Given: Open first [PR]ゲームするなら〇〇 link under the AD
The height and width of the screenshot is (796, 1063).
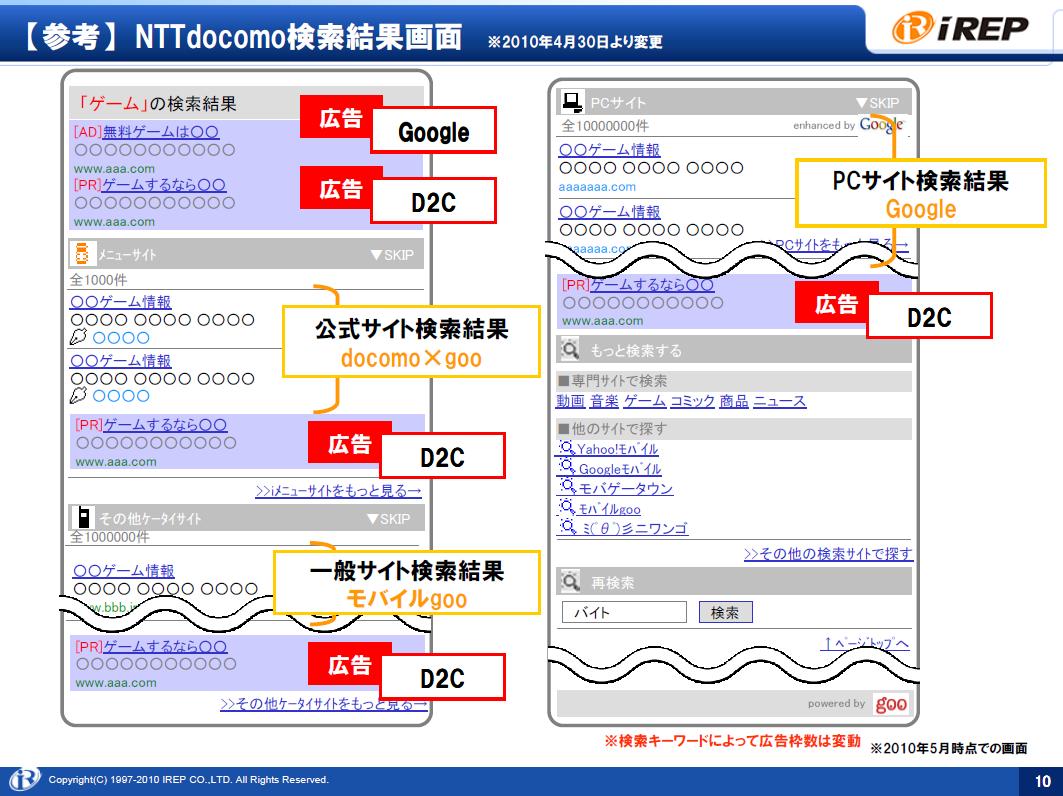Looking at the screenshot, I should pos(150,185).
